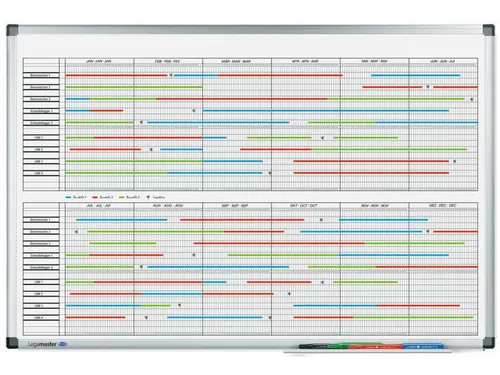Click February inspection marker in Schaufelbagger 2 row
The image size is (500, 375).
[x=141, y=123]
